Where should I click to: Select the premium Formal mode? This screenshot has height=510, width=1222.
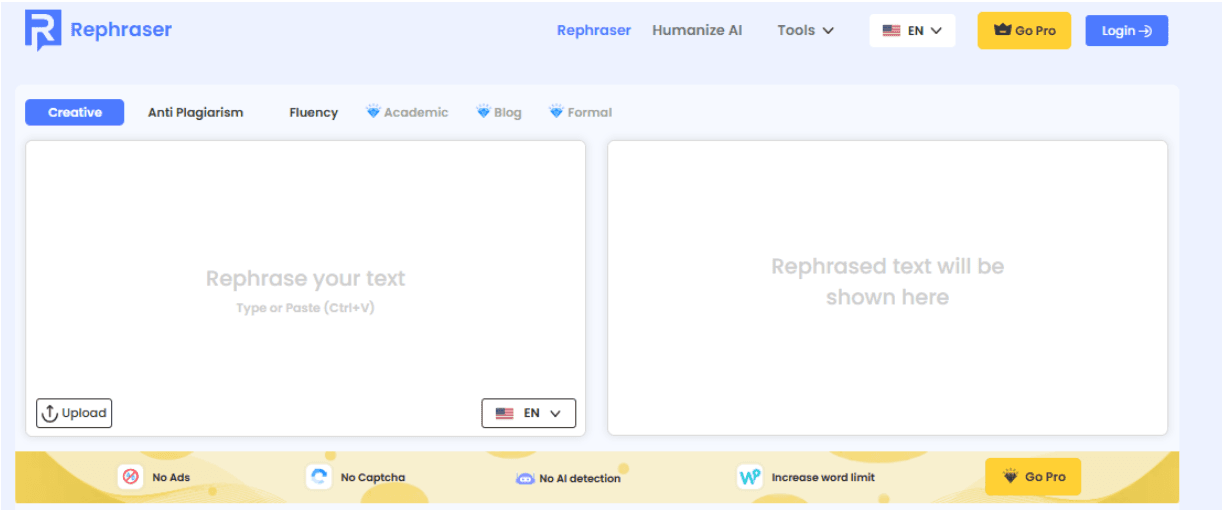581,112
